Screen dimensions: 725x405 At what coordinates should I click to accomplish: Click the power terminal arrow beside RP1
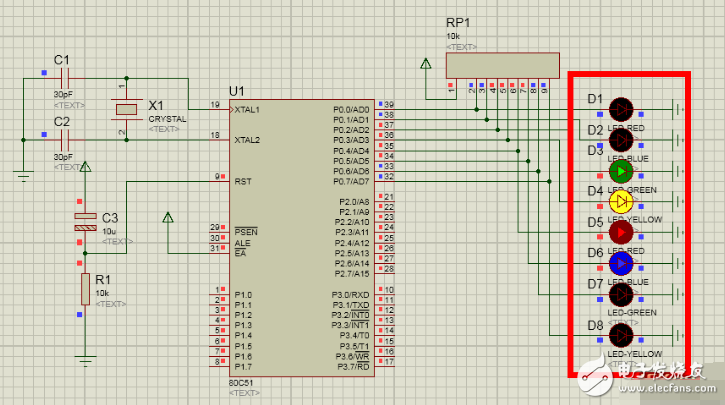click(427, 66)
